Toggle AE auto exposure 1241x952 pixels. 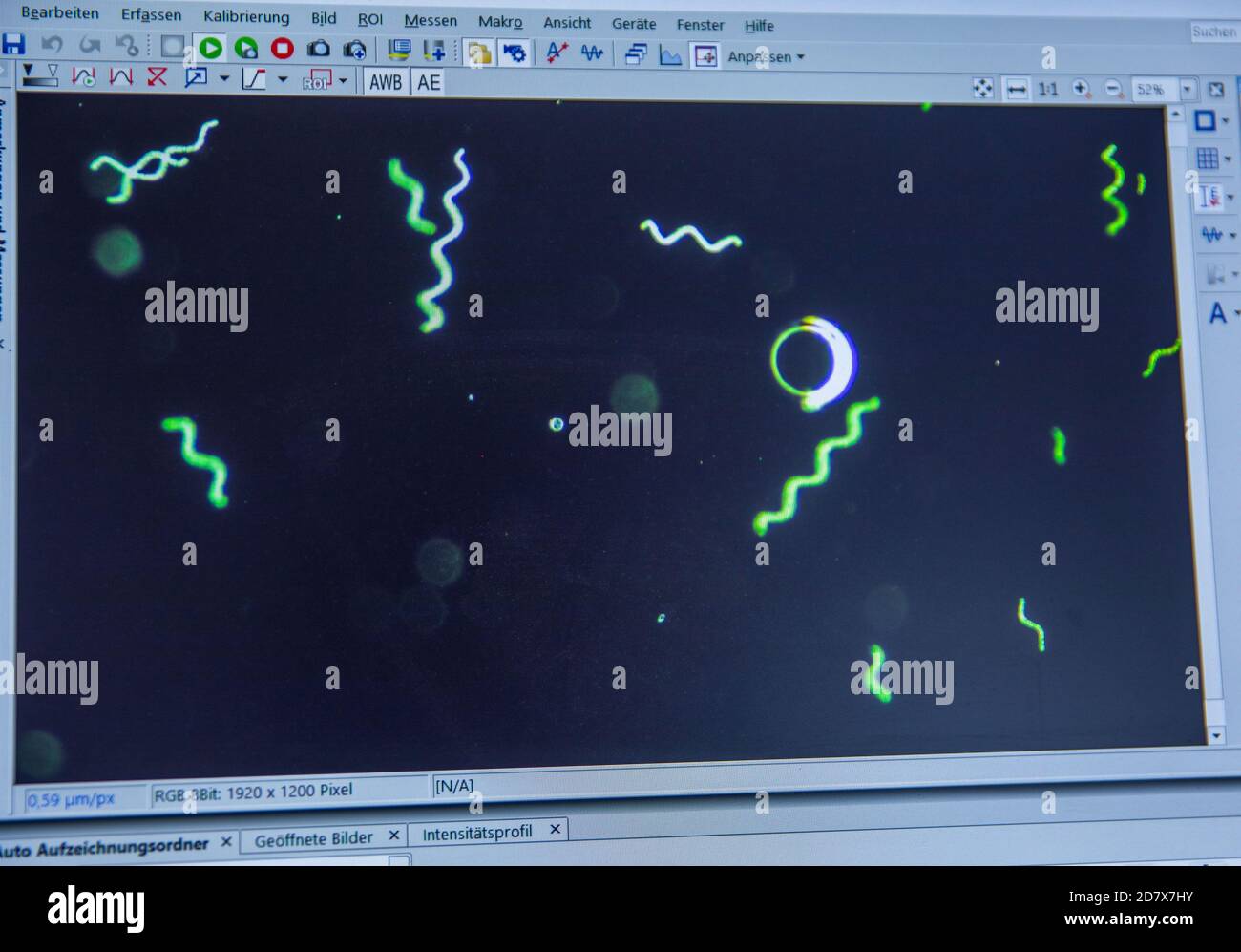(x=429, y=83)
